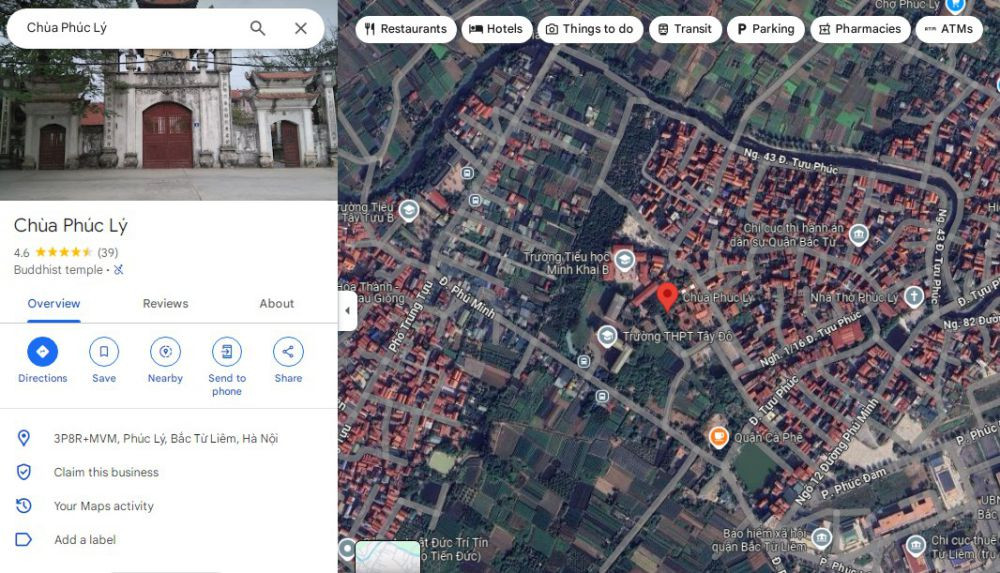
Task: Click Claim this business link
Action: pyautogui.click(x=106, y=472)
